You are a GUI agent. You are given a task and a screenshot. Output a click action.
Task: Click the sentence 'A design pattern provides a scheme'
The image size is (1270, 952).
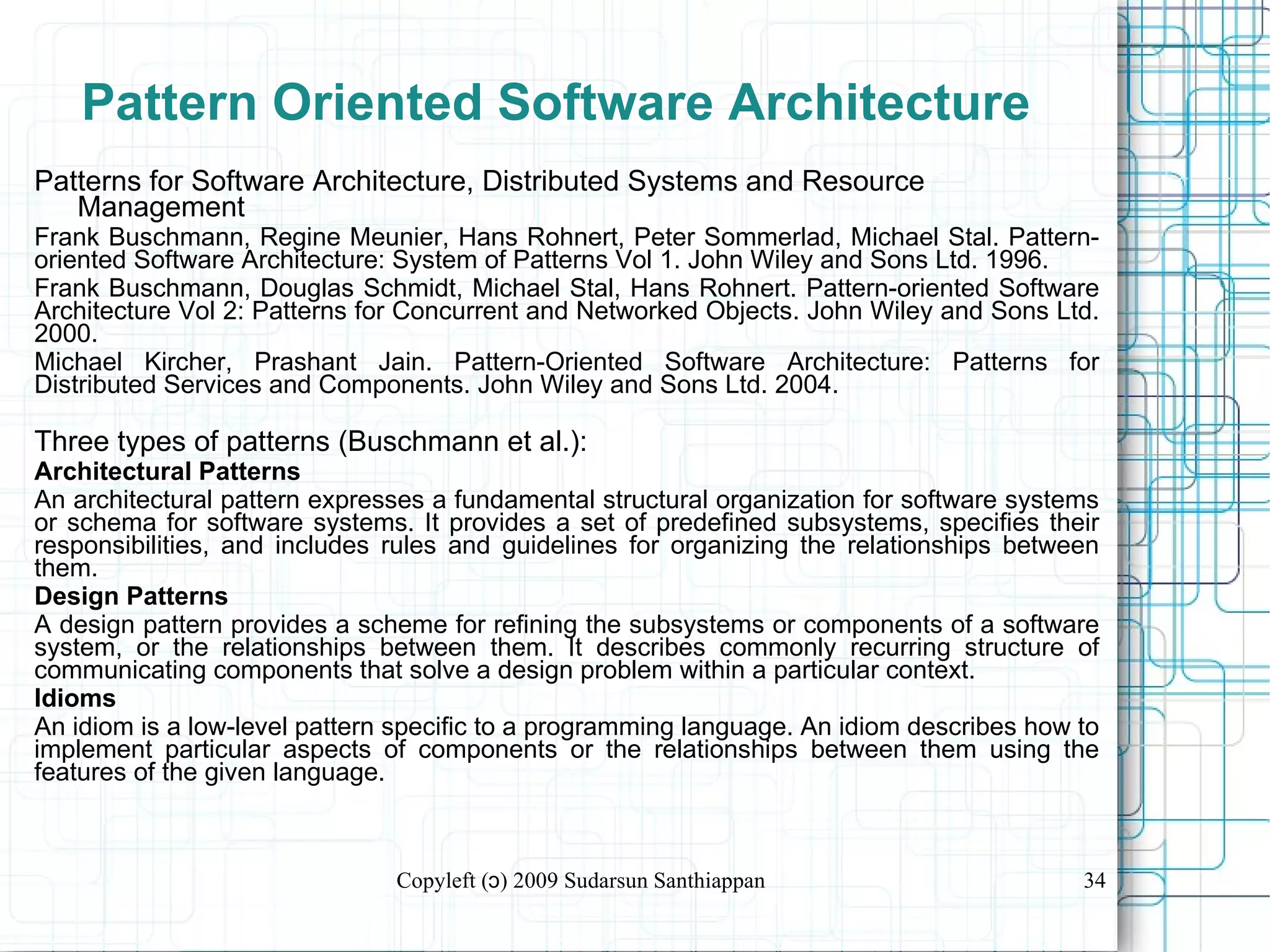[x=567, y=625]
